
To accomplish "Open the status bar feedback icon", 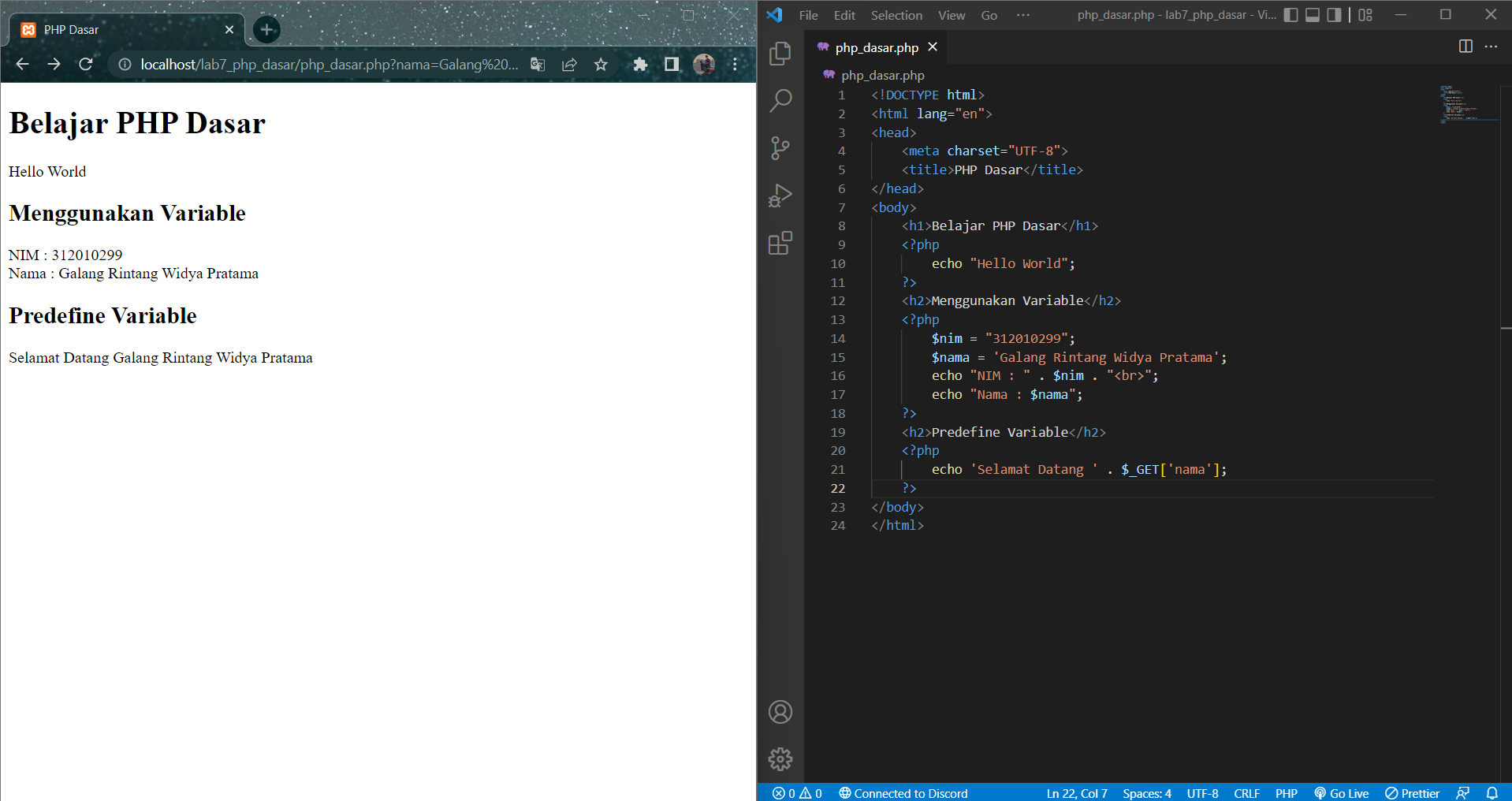I will click(x=1463, y=793).
